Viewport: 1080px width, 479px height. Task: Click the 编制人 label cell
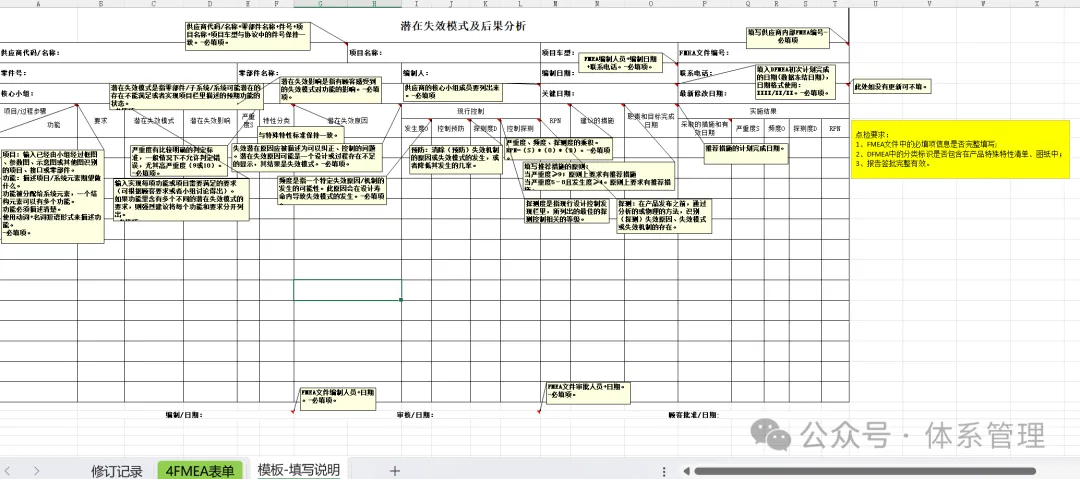coord(417,72)
